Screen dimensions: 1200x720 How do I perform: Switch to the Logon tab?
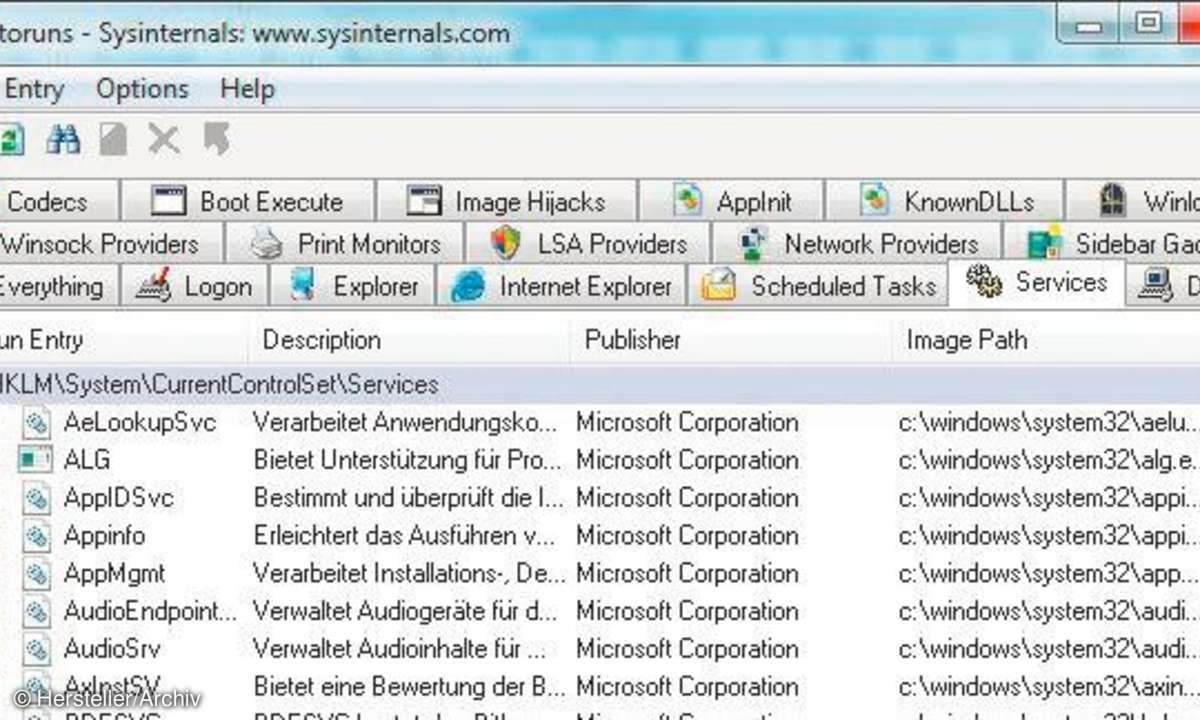tap(195, 287)
